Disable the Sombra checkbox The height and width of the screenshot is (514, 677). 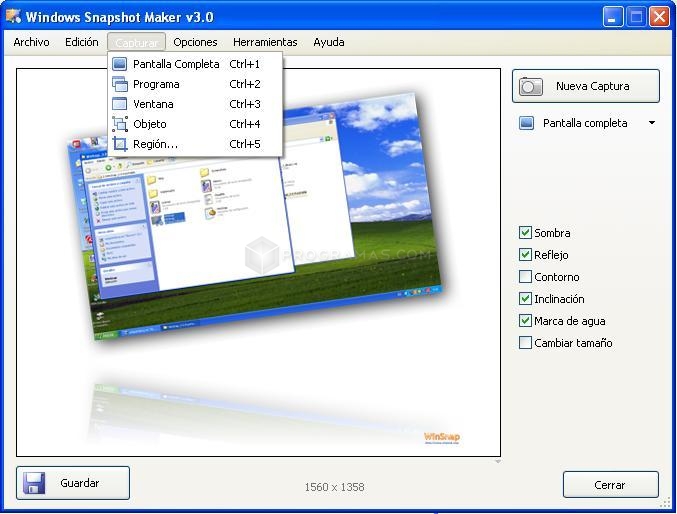click(x=525, y=233)
